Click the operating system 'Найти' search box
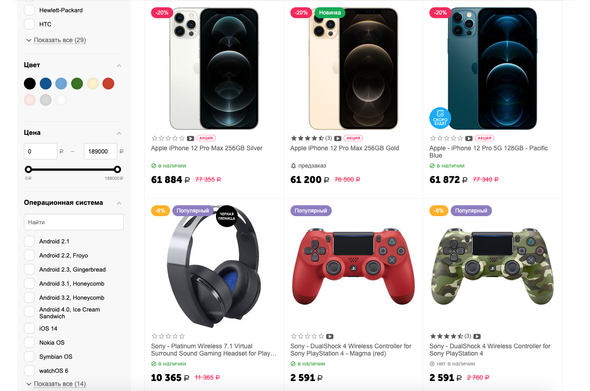Image resolution: width=590 pixels, height=391 pixels. tap(74, 222)
